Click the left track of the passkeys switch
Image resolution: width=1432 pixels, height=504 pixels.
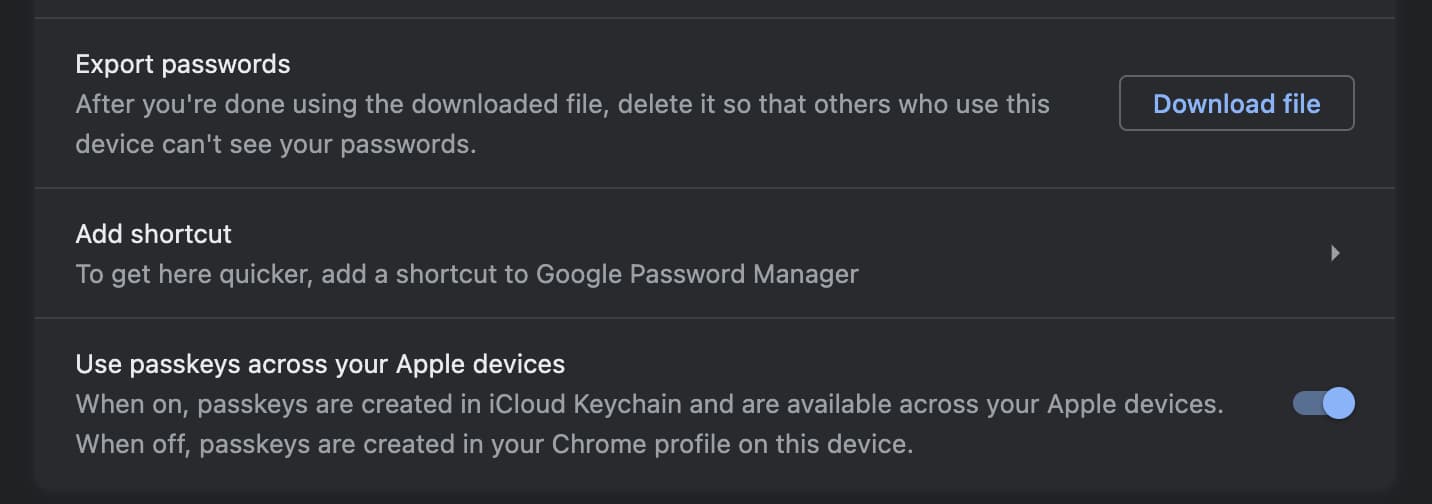[x=1307, y=403]
